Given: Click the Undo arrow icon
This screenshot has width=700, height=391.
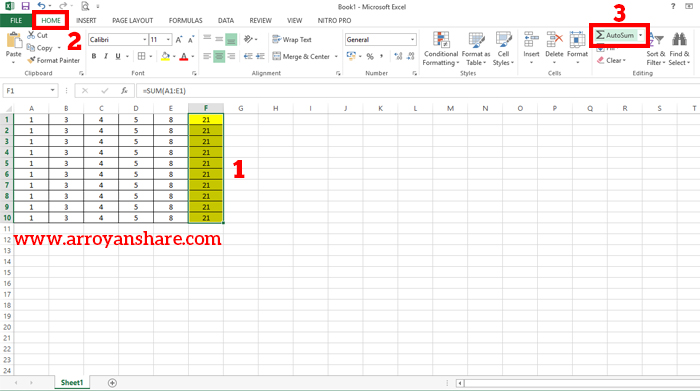Looking at the screenshot, I should pyautogui.click(x=41, y=6).
